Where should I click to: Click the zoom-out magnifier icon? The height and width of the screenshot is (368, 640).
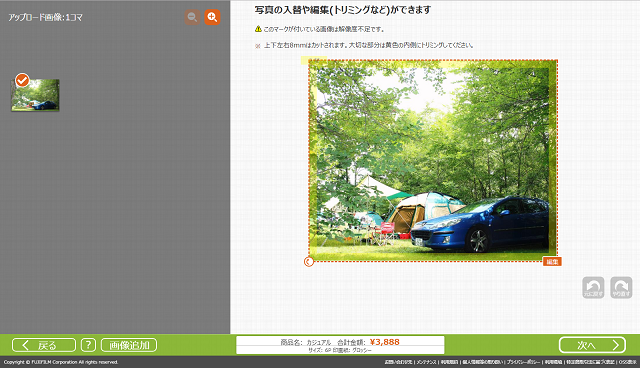point(192,17)
